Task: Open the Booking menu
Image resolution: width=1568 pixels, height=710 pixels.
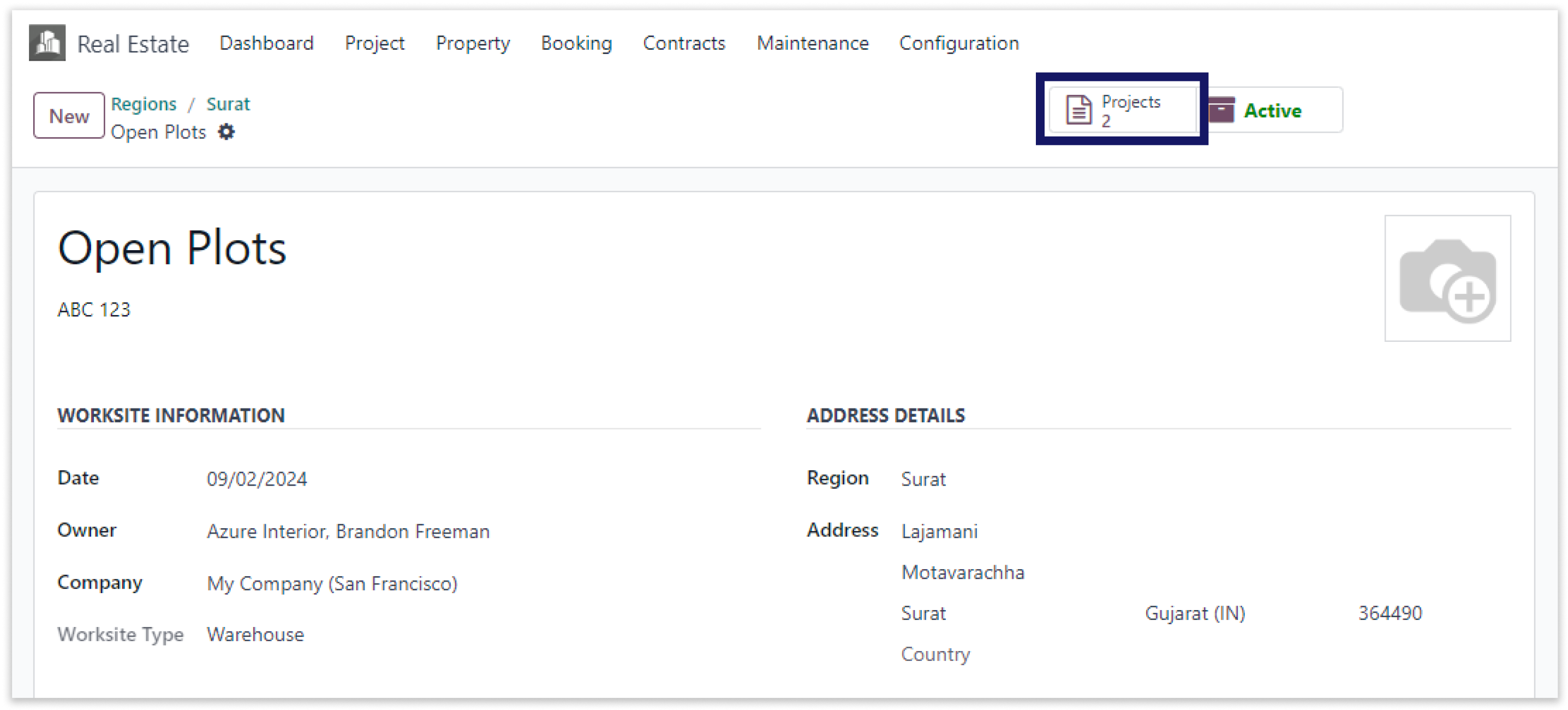Action: (x=576, y=43)
